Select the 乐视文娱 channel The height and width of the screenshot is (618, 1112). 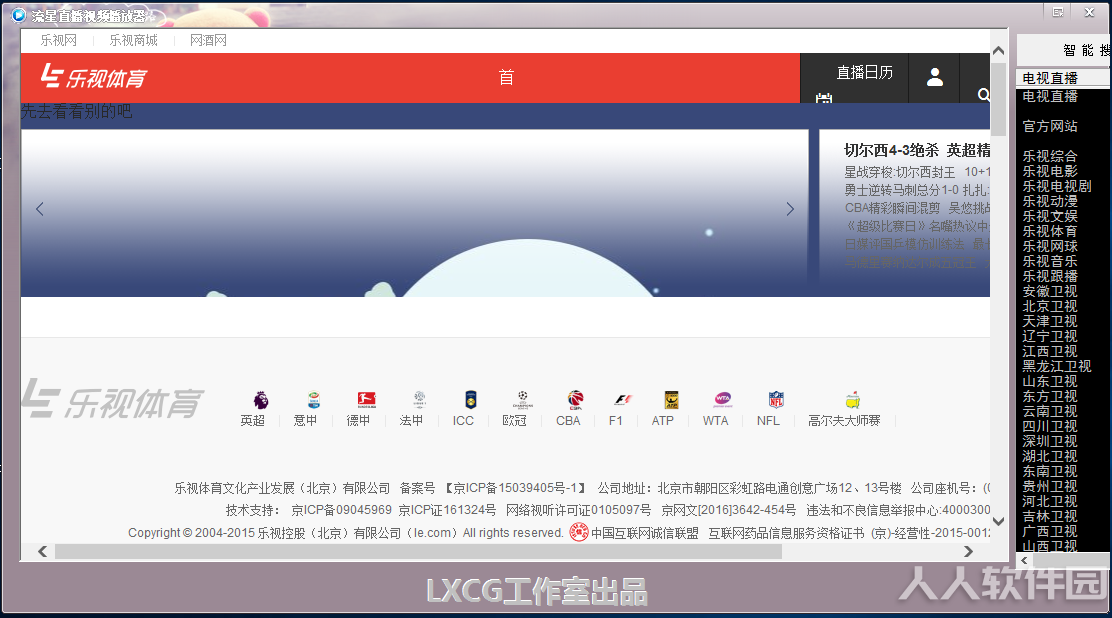pos(1050,216)
